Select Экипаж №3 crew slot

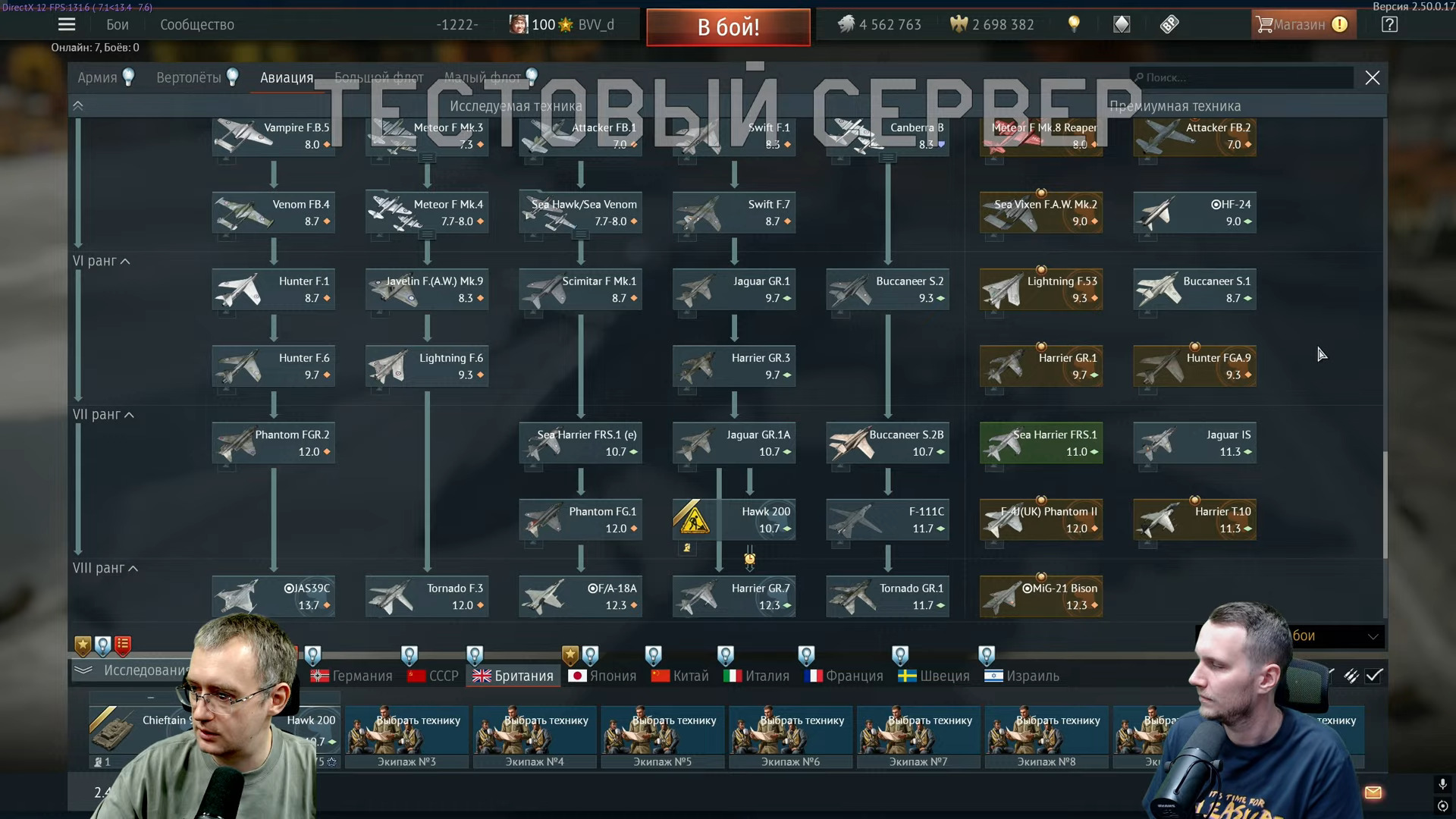(406, 737)
